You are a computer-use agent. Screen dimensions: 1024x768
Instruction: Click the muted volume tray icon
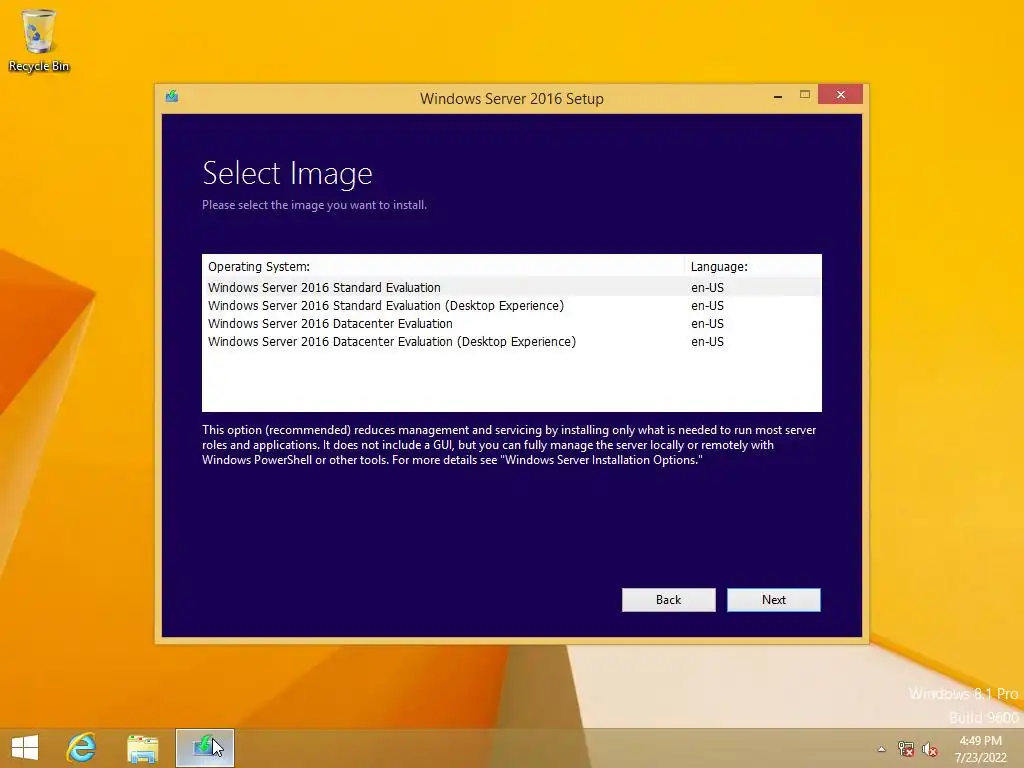click(x=929, y=749)
